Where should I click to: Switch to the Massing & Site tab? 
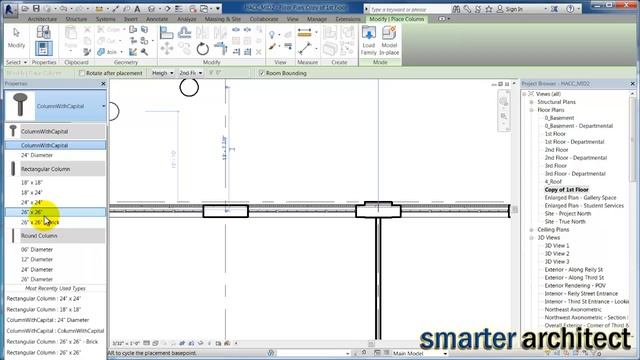[223, 19]
